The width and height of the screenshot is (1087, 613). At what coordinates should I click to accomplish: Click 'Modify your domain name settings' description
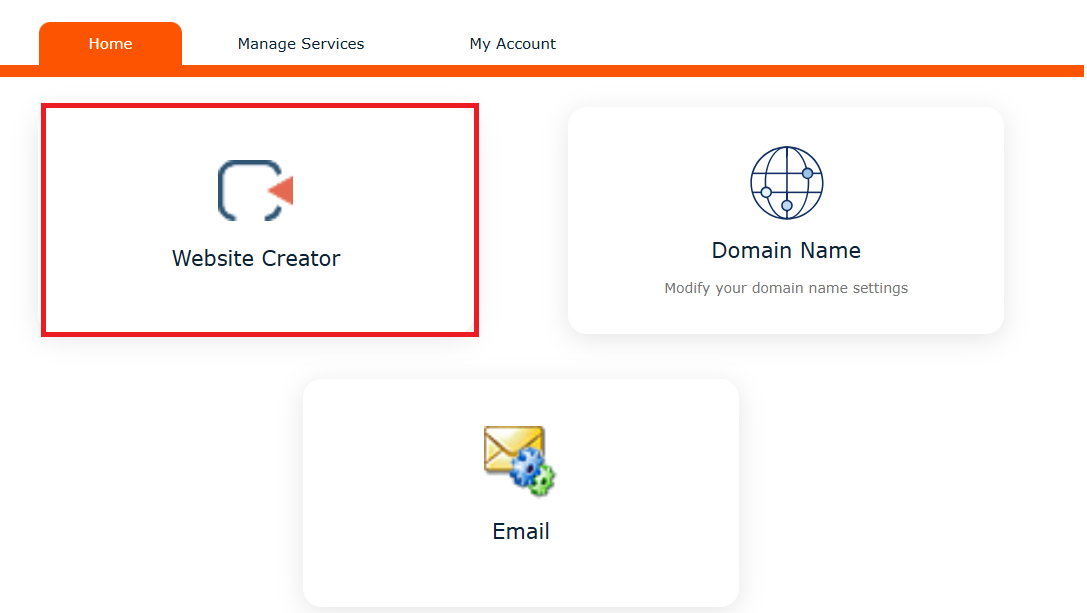click(786, 288)
